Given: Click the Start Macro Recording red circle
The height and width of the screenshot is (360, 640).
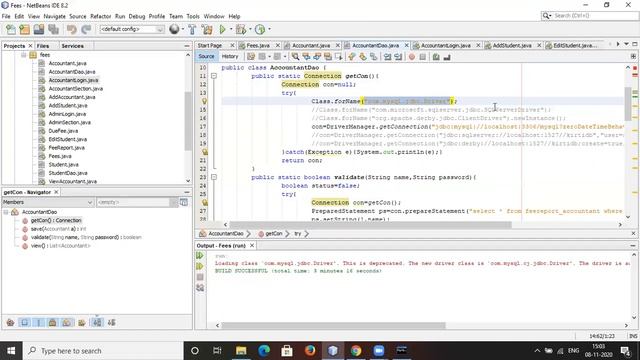Looking at the screenshot, I should tap(412, 57).
